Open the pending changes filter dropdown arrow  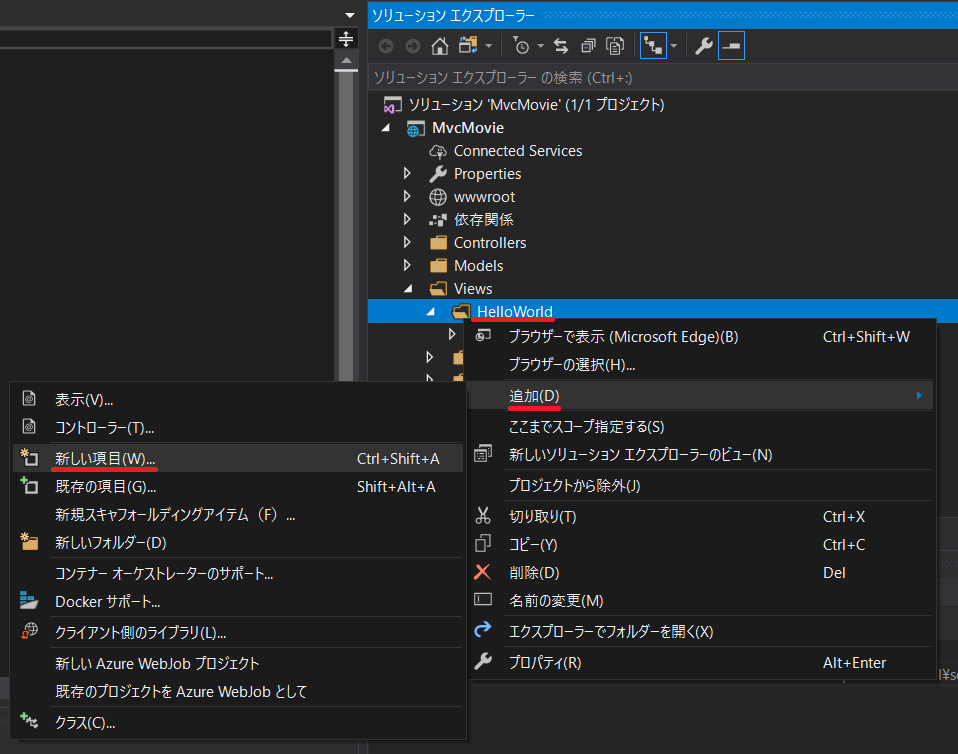(541, 46)
